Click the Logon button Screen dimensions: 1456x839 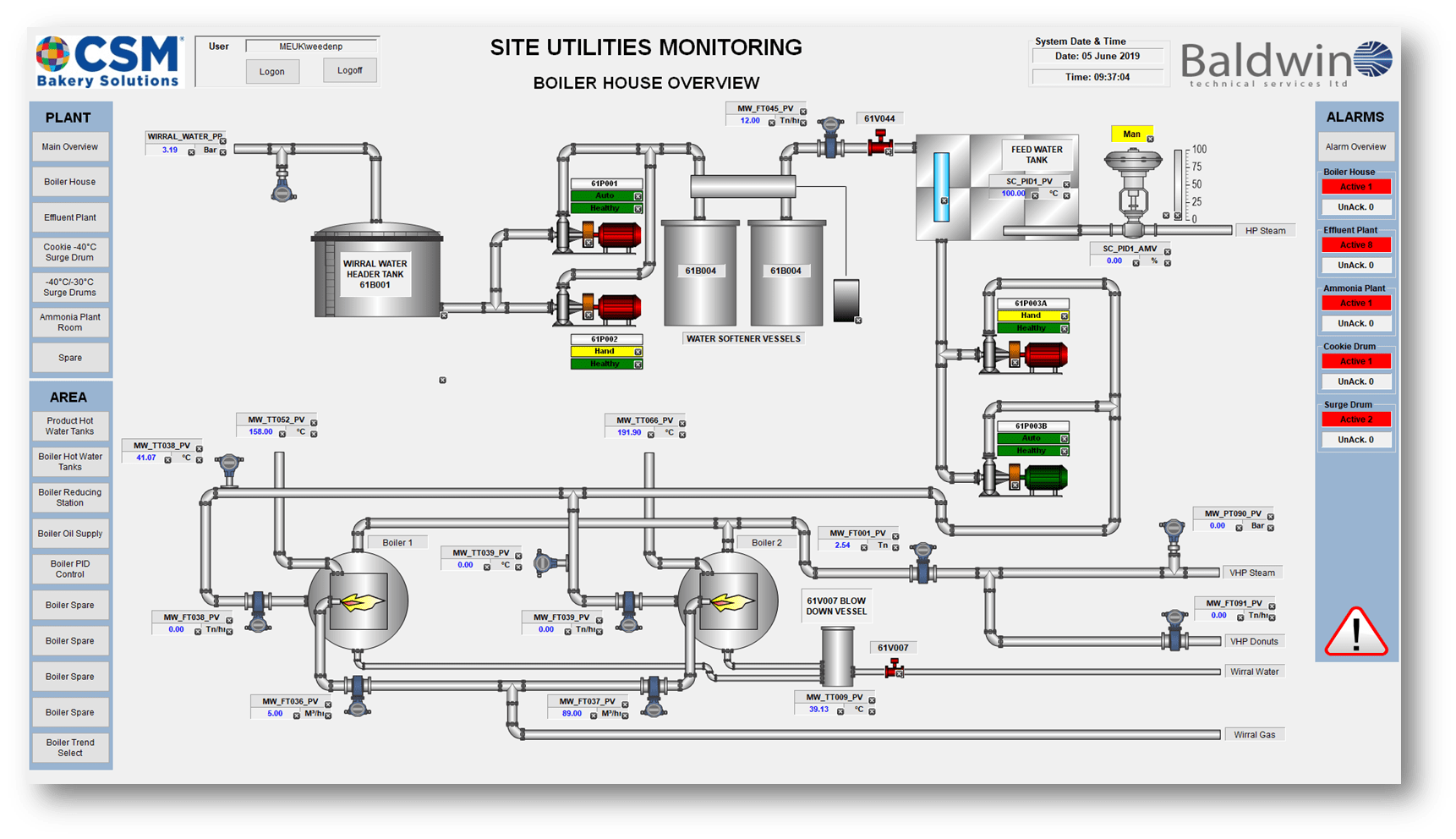271,72
